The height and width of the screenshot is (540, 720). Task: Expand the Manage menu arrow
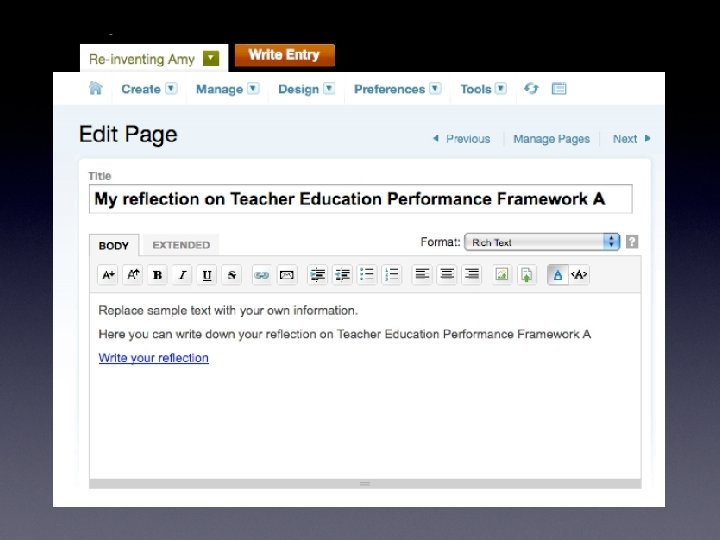(253, 88)
